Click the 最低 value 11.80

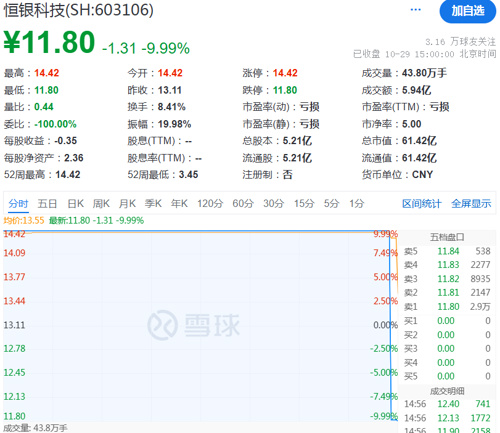coord(46,90)
